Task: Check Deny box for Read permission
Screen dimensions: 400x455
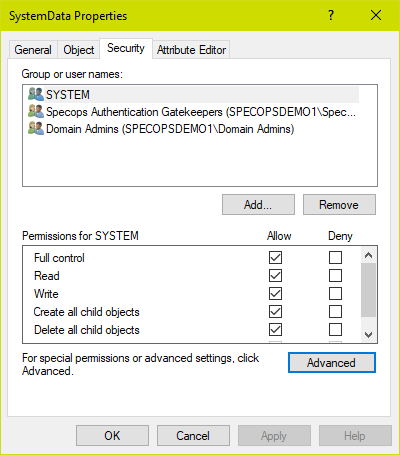Action: (335, 276)
